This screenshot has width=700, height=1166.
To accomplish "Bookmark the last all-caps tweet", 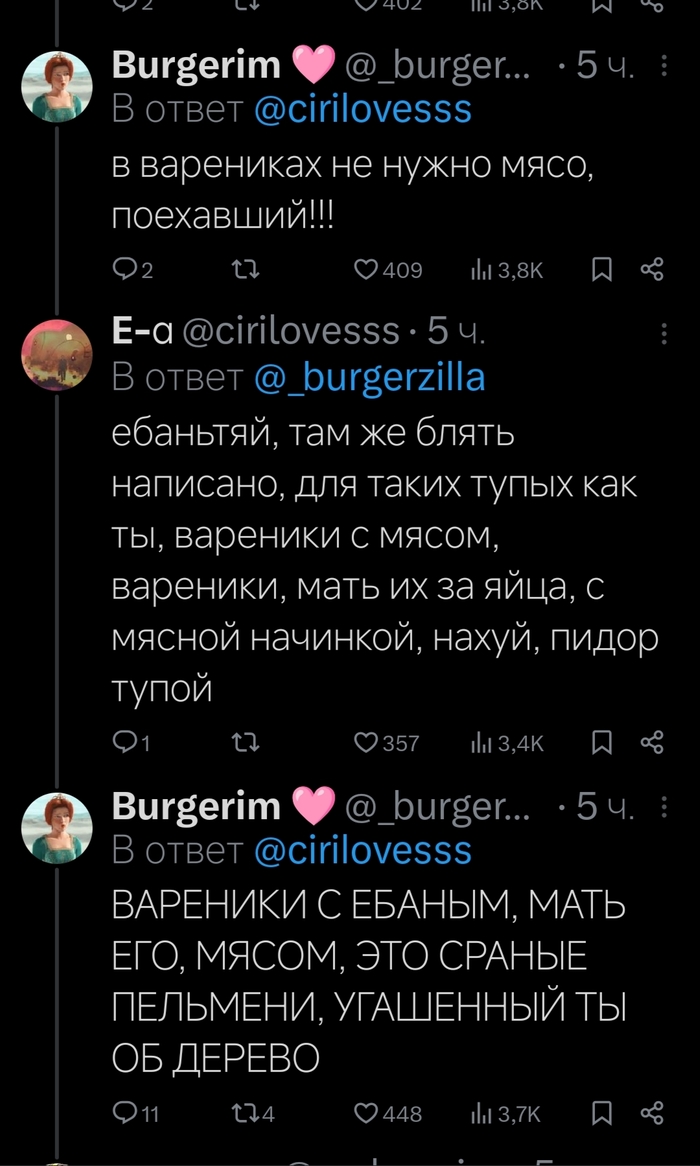I will 601,1113.
